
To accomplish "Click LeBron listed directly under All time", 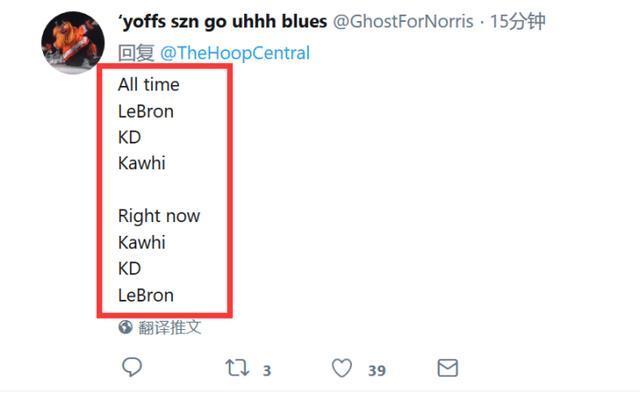I will pyautogui.click(x=146, y=111).
